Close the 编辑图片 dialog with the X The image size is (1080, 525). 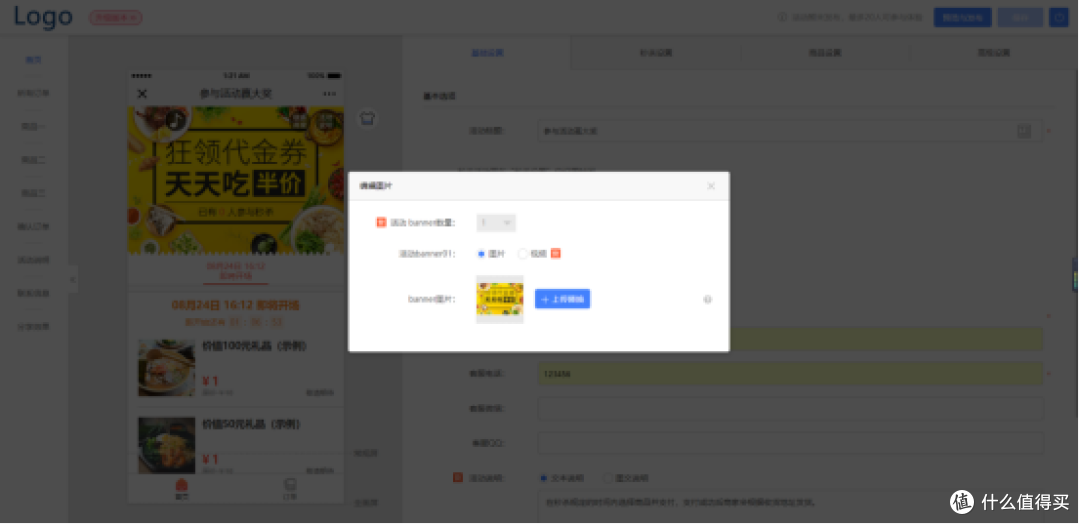711,186
